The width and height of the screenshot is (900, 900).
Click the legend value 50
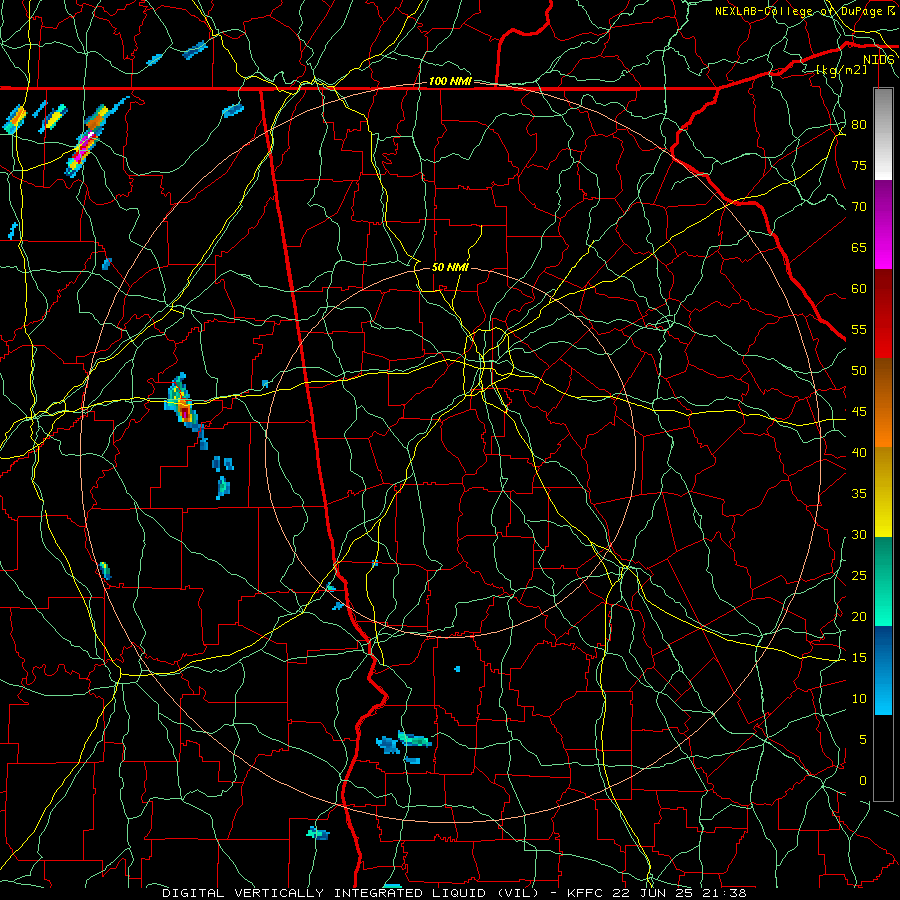pyautogui.click(x=859, y=371)
